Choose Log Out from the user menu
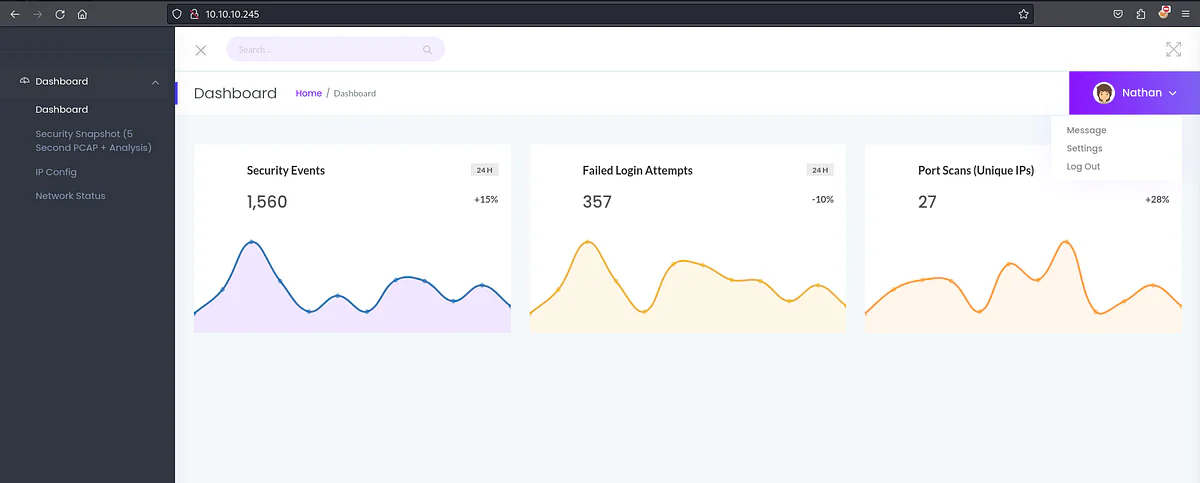1200x483 pixels. pyautogui.click(x=1083, y=166)
